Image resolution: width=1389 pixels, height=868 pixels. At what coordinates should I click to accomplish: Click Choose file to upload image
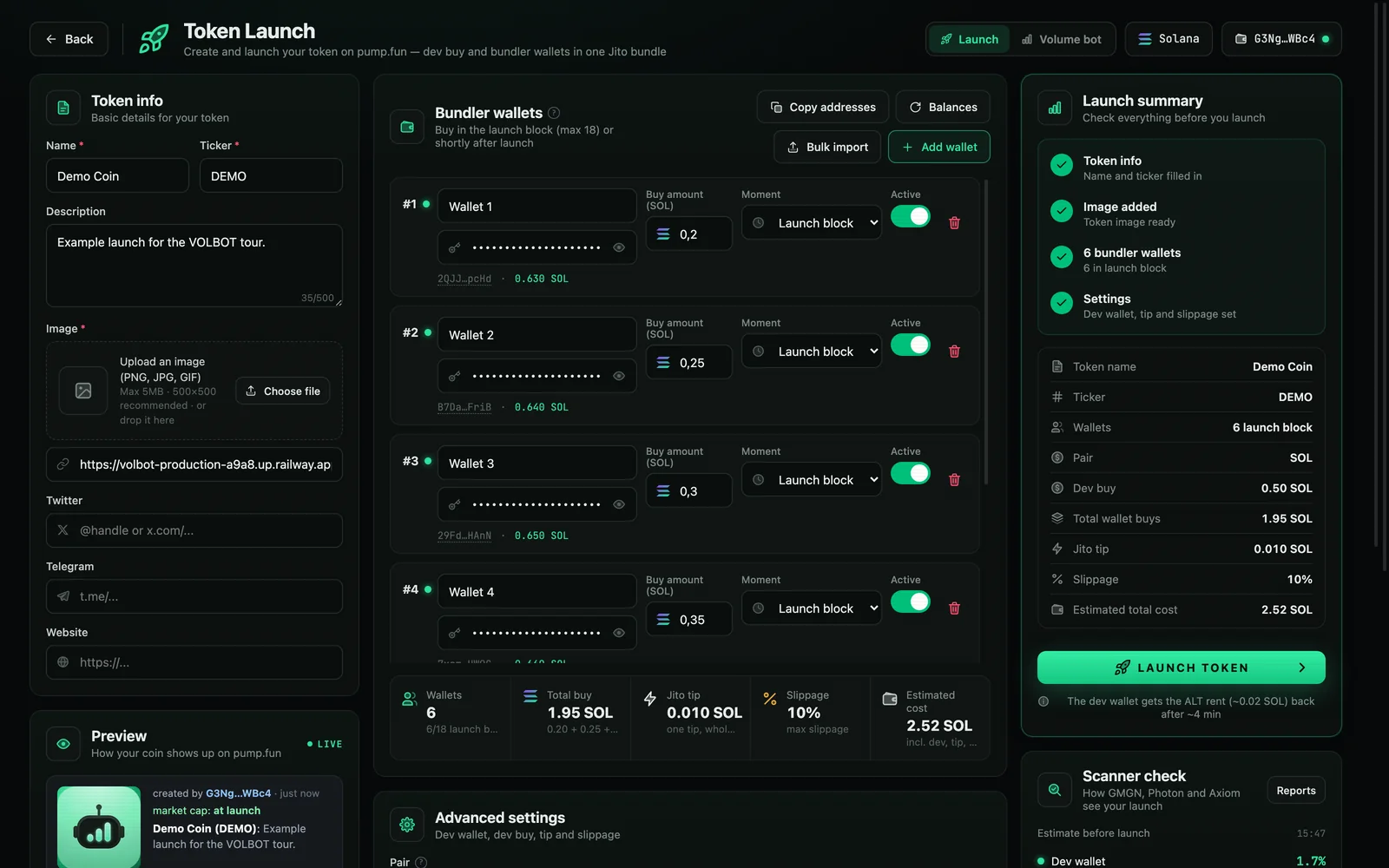[283, 391]
